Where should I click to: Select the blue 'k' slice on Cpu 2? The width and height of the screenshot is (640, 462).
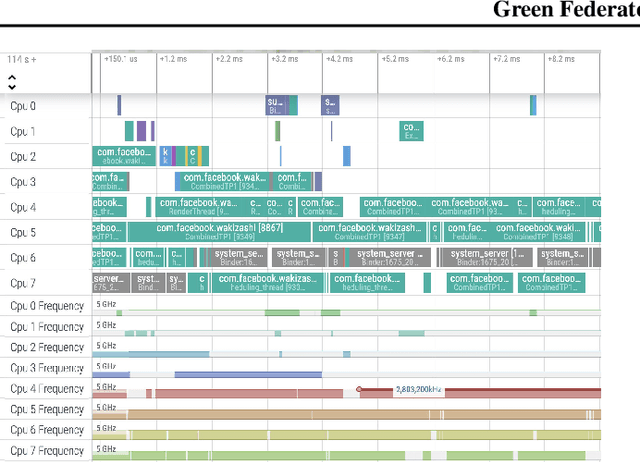coord(166,156)
